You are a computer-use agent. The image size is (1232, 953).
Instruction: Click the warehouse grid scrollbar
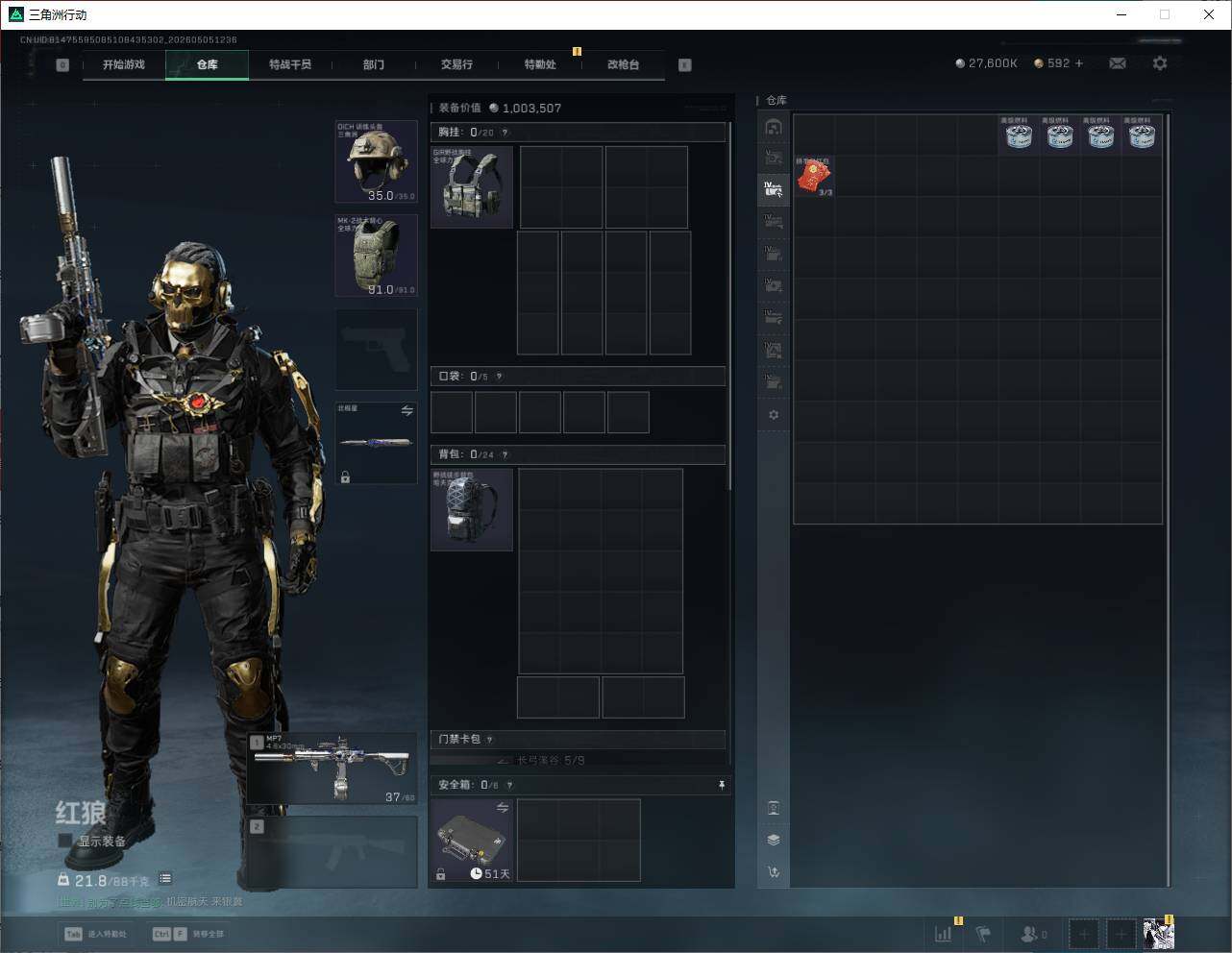coord(1169,500)
